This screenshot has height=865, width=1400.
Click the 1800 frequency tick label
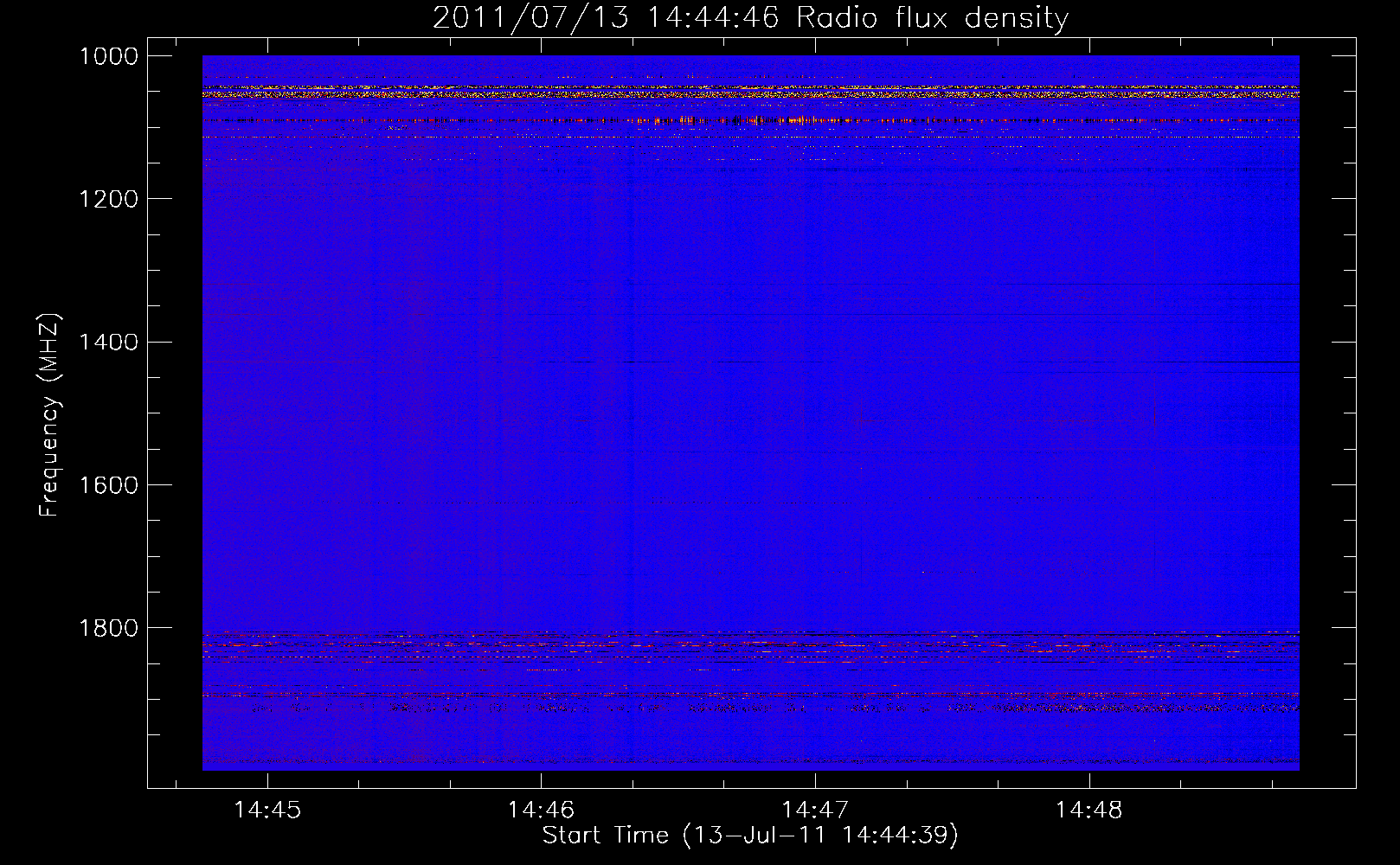point(108,627)
